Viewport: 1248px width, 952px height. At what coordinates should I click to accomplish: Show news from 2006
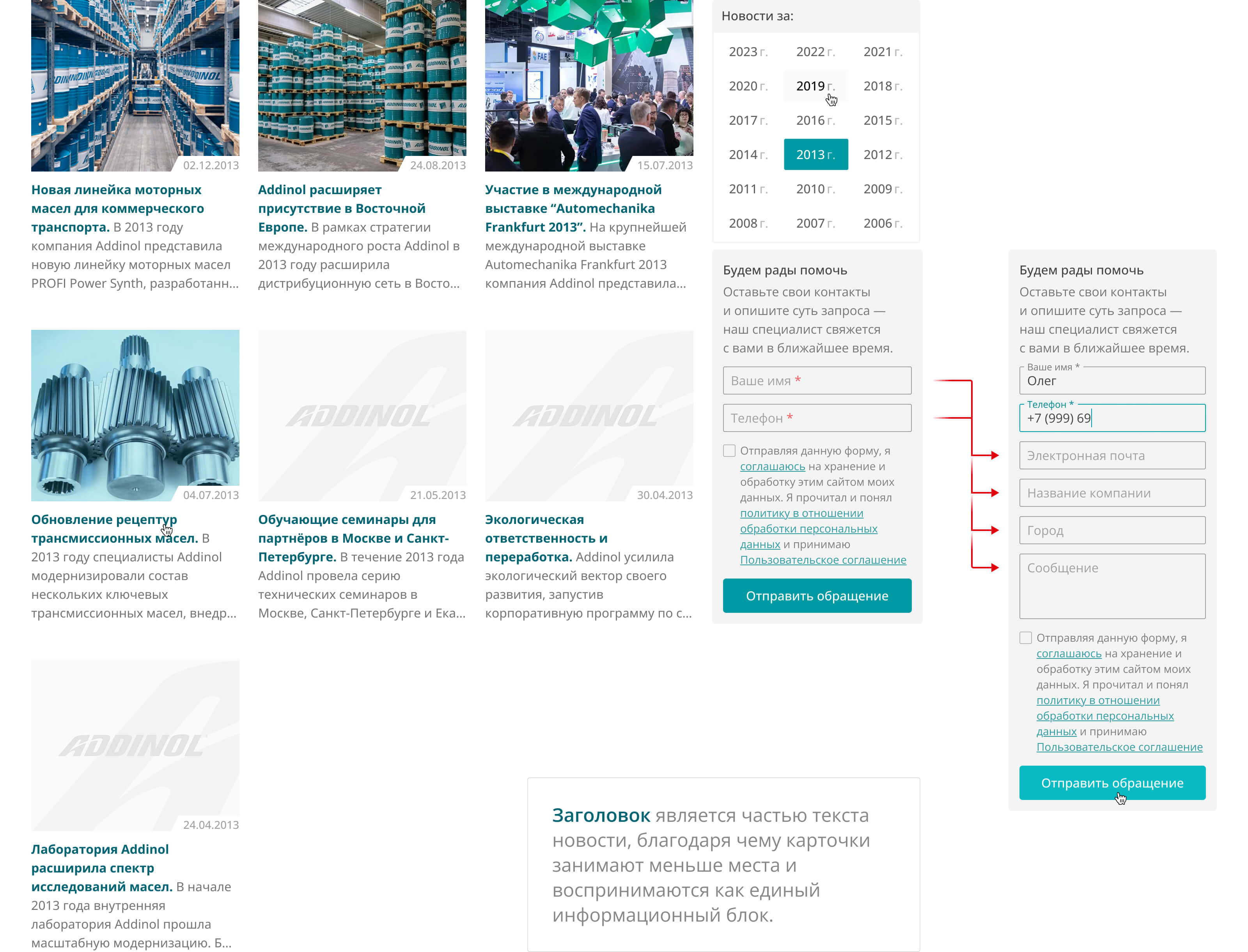point(883,223)
